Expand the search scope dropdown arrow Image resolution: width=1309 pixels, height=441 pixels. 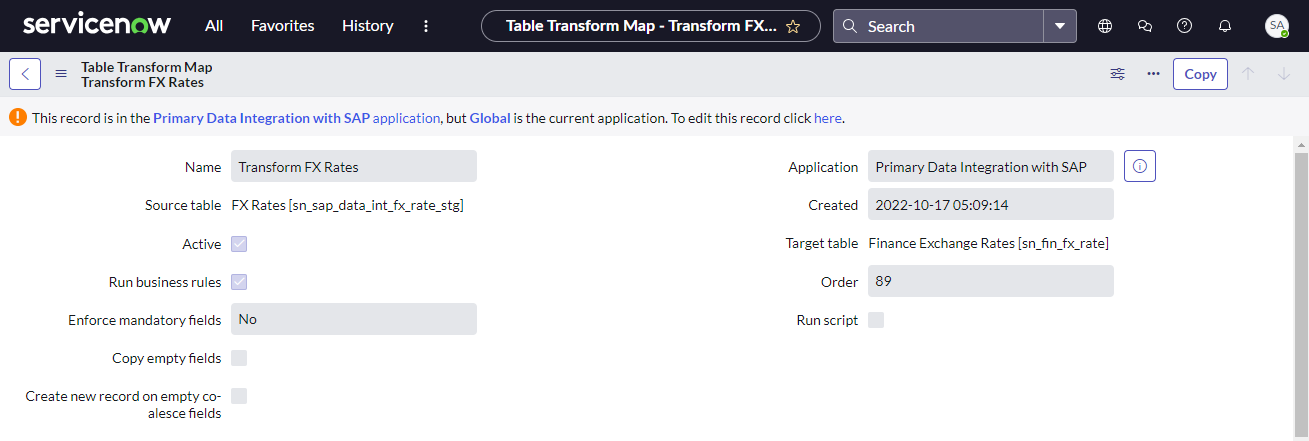click(x=1060, y=26)
